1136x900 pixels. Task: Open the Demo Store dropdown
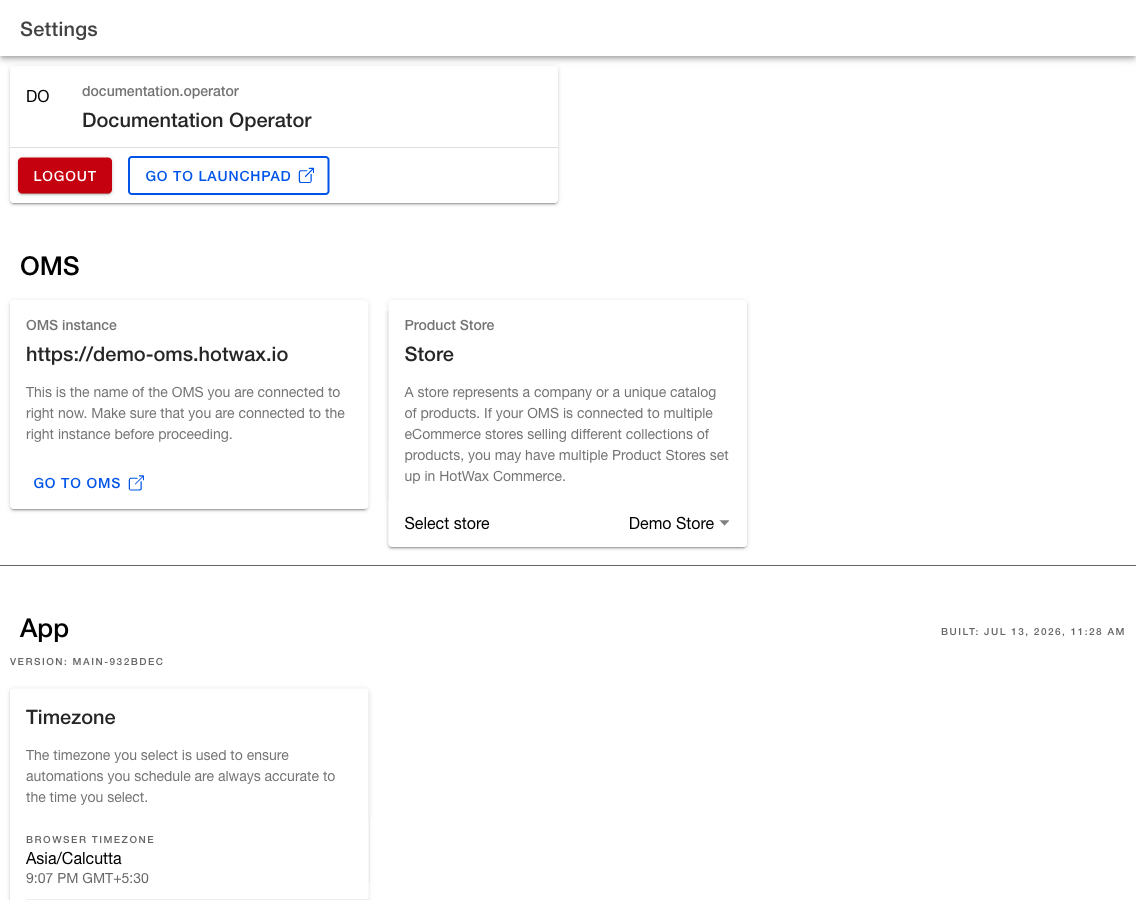(x=679, y=523)
